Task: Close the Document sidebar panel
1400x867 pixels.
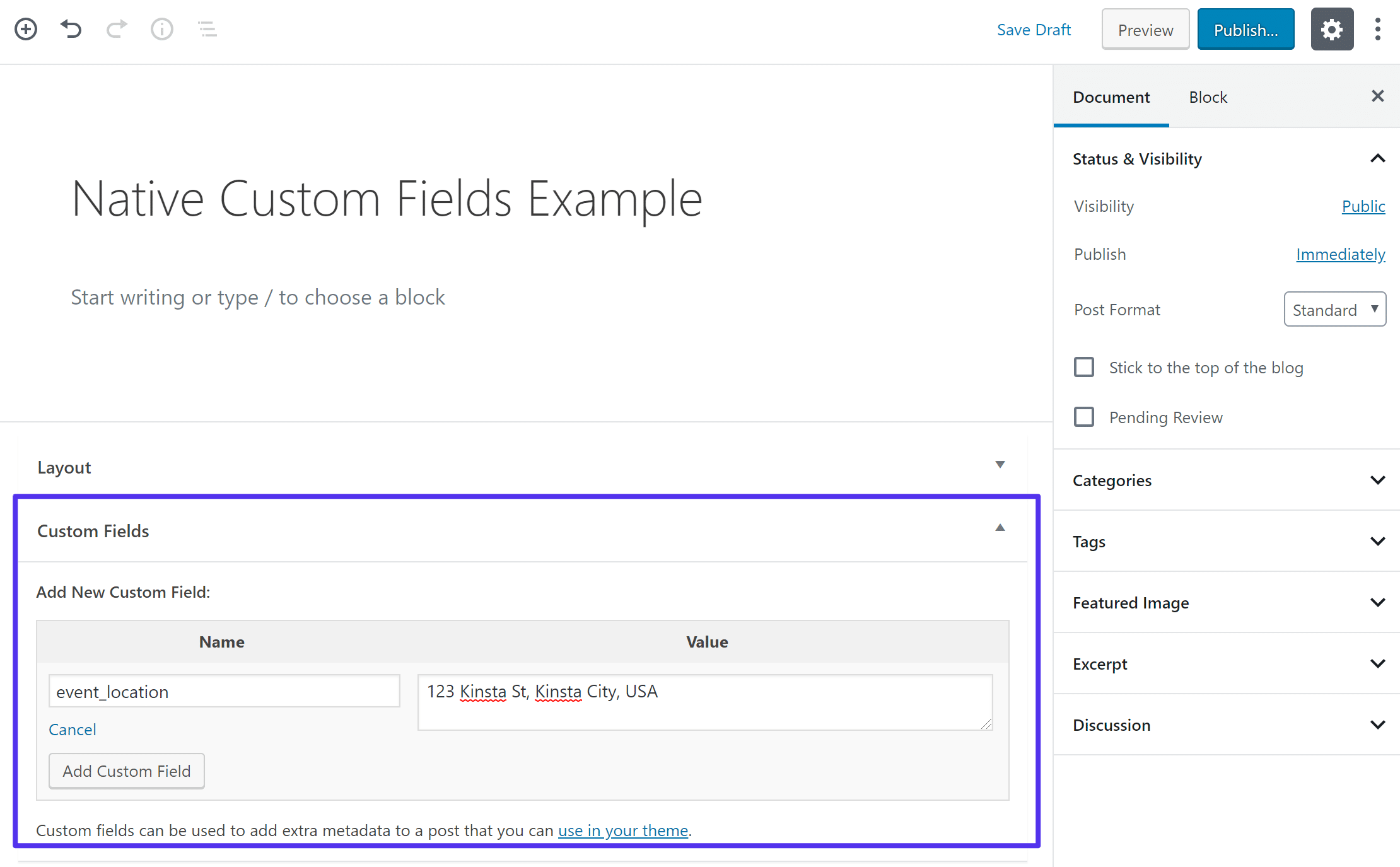Action: click(1378, 96)
